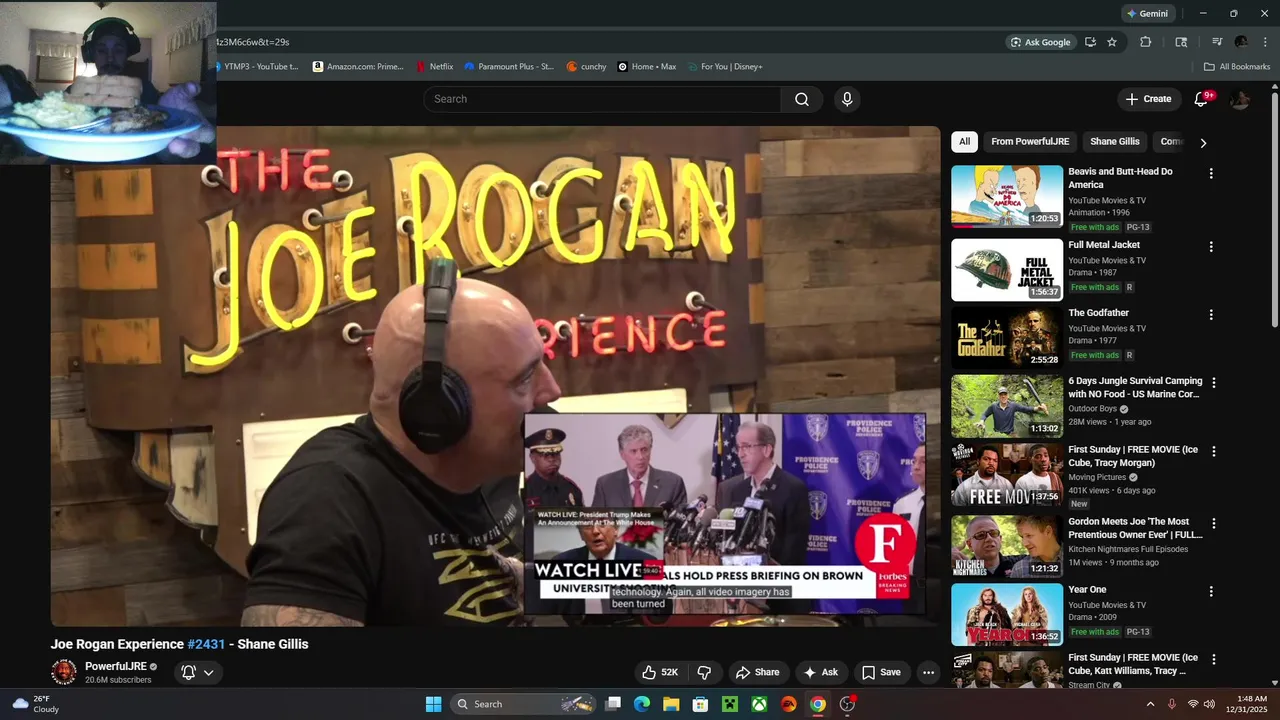1280x720 pixels.
Task: Open Beavis and Butt-Head Do America thumbnail
Action: pyautogui.click(x=1007, y=196)
